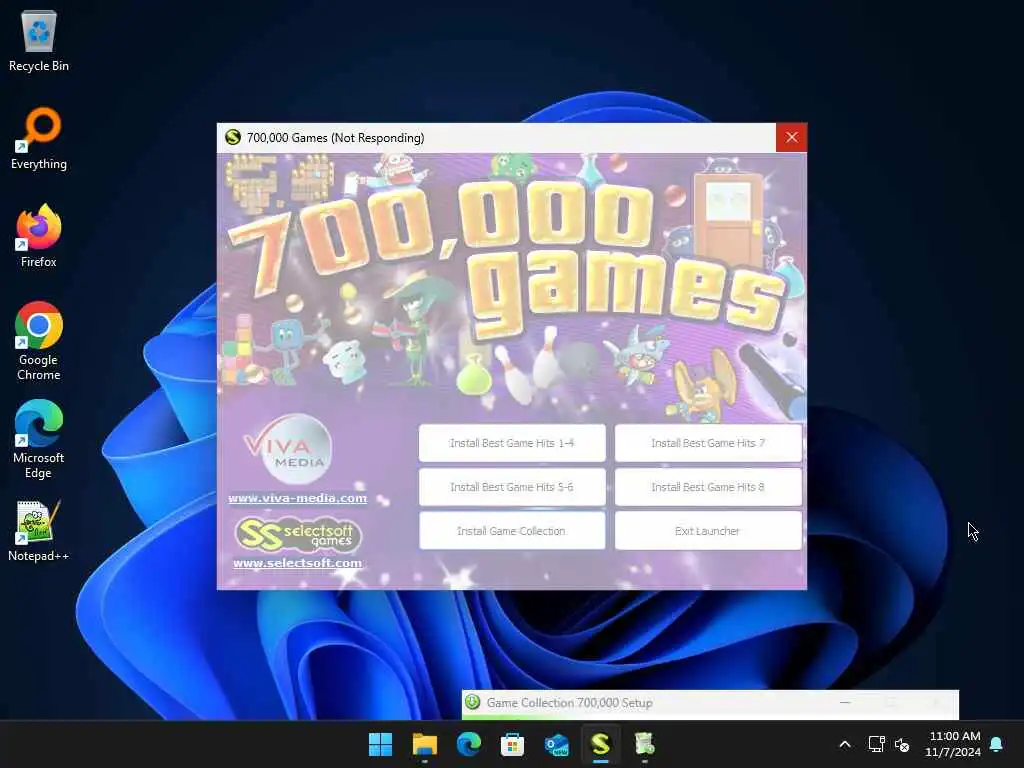
Task: Open the www.viva-media.com link
Action: (x=297, y=498)
